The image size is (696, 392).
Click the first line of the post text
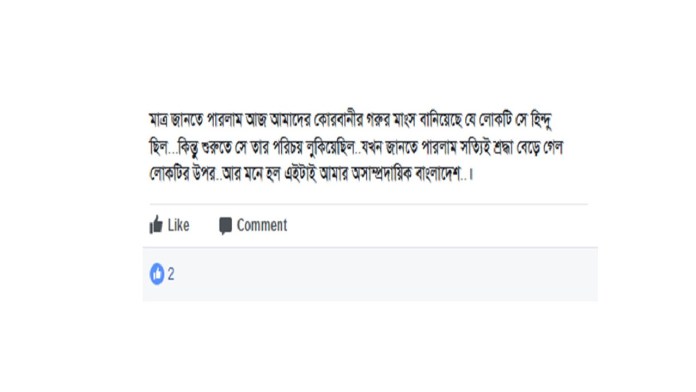click(350, 119)
